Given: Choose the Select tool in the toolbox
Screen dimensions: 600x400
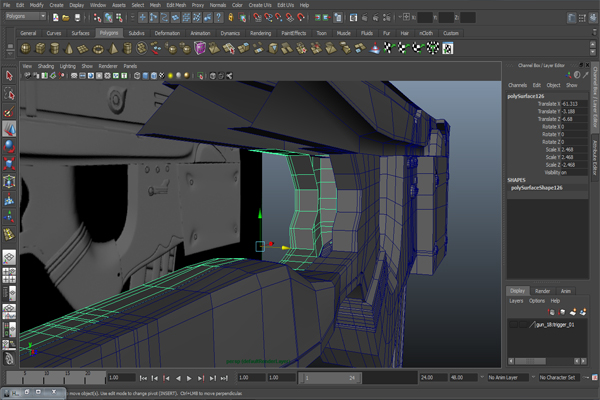Looking at the screenshot, I should click(x=9, y=76).
